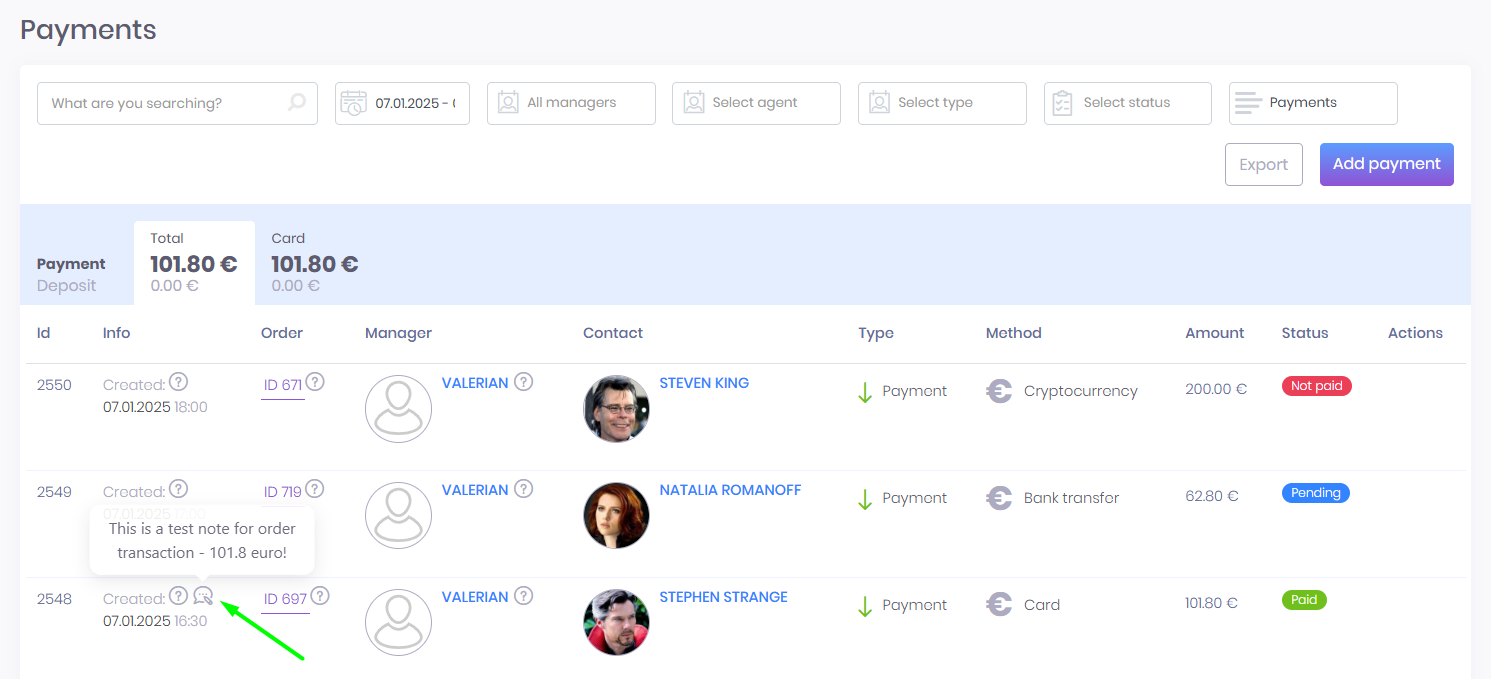Switch to the Card summary tab
This screenshot has width=1491, height=679.
314,264
